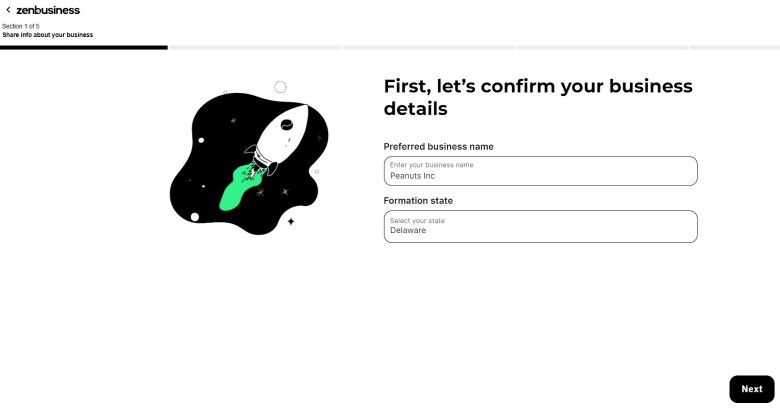Select the second progress bar segment
780x412 pixels.
[x=255, y=48]
